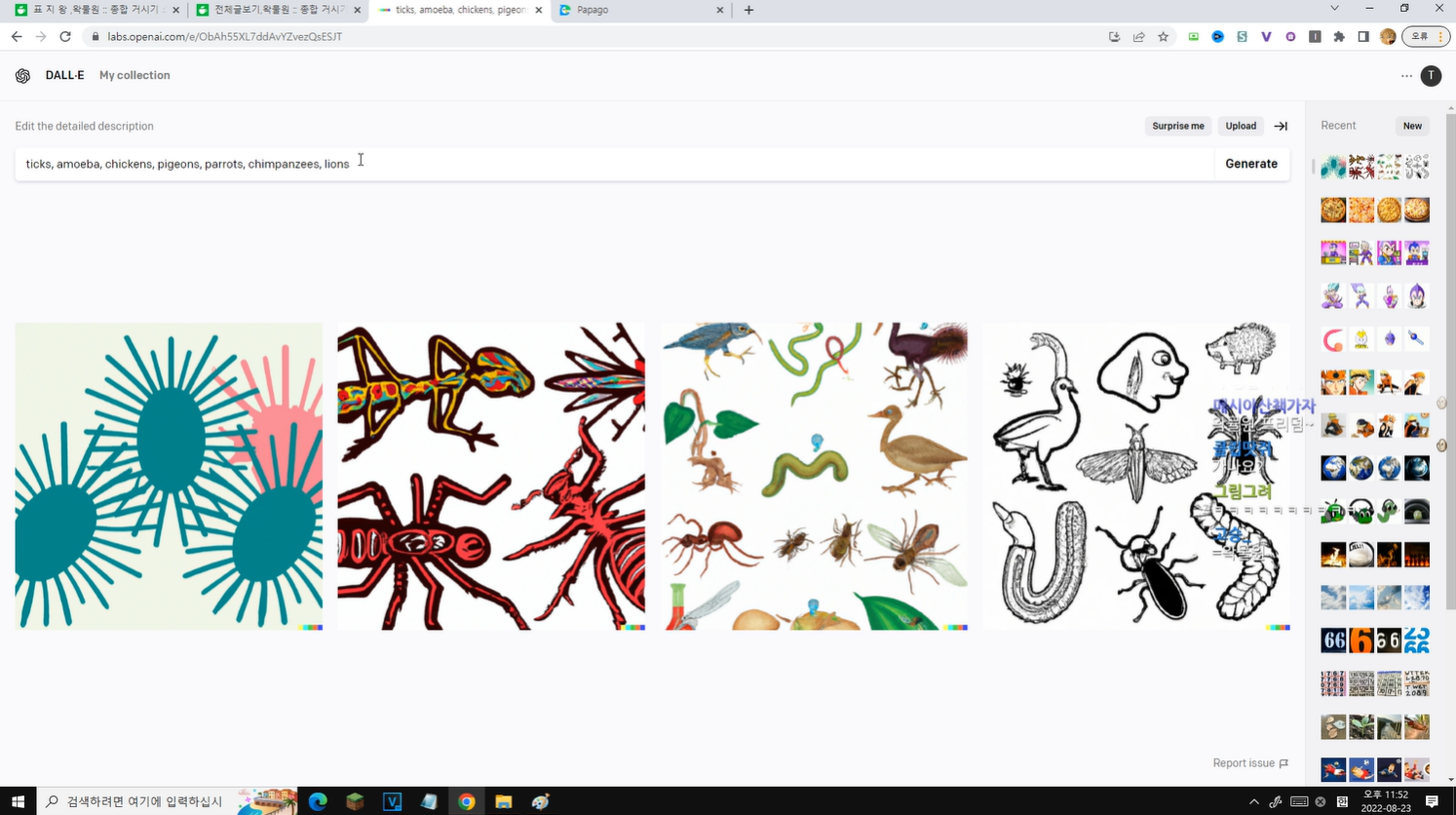Open Windows notification center
This screenshot has height=815, width=1456.
[x=1432, y=801]
